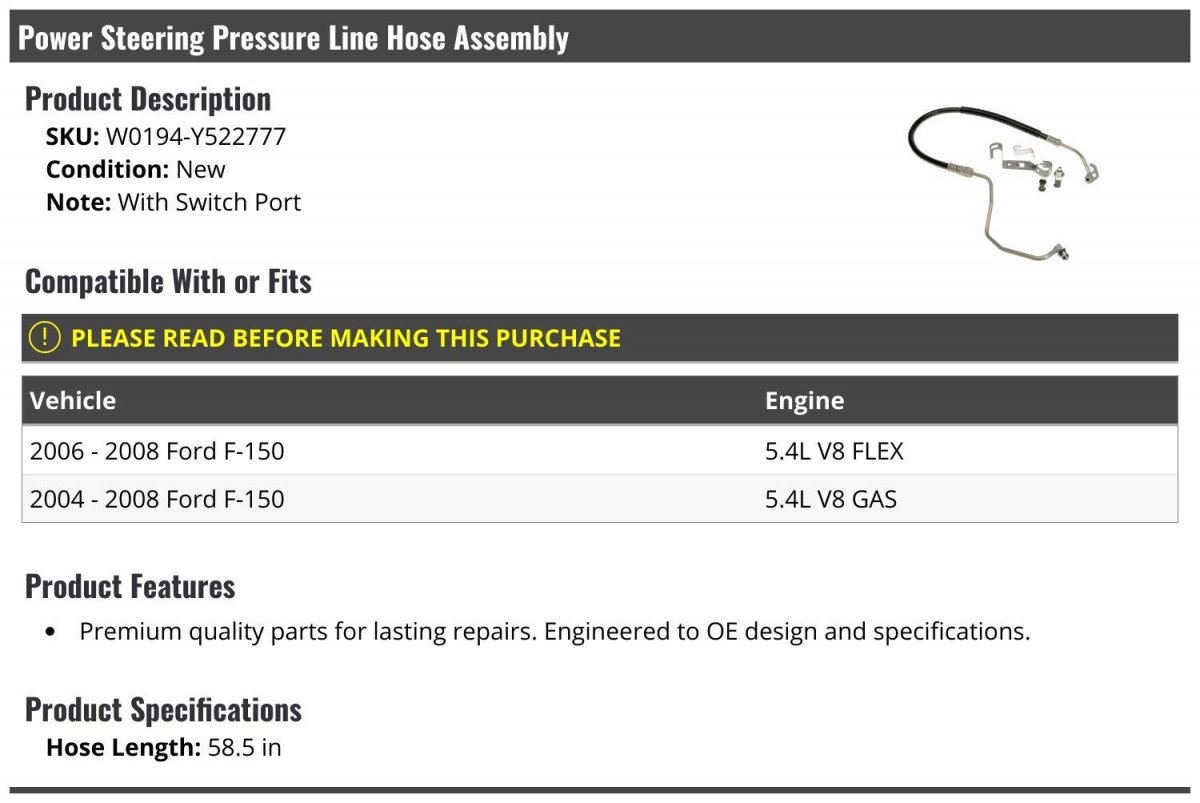Click the Vehicle column header
The width and height of the screenshot is (1200, 803).
73,401
